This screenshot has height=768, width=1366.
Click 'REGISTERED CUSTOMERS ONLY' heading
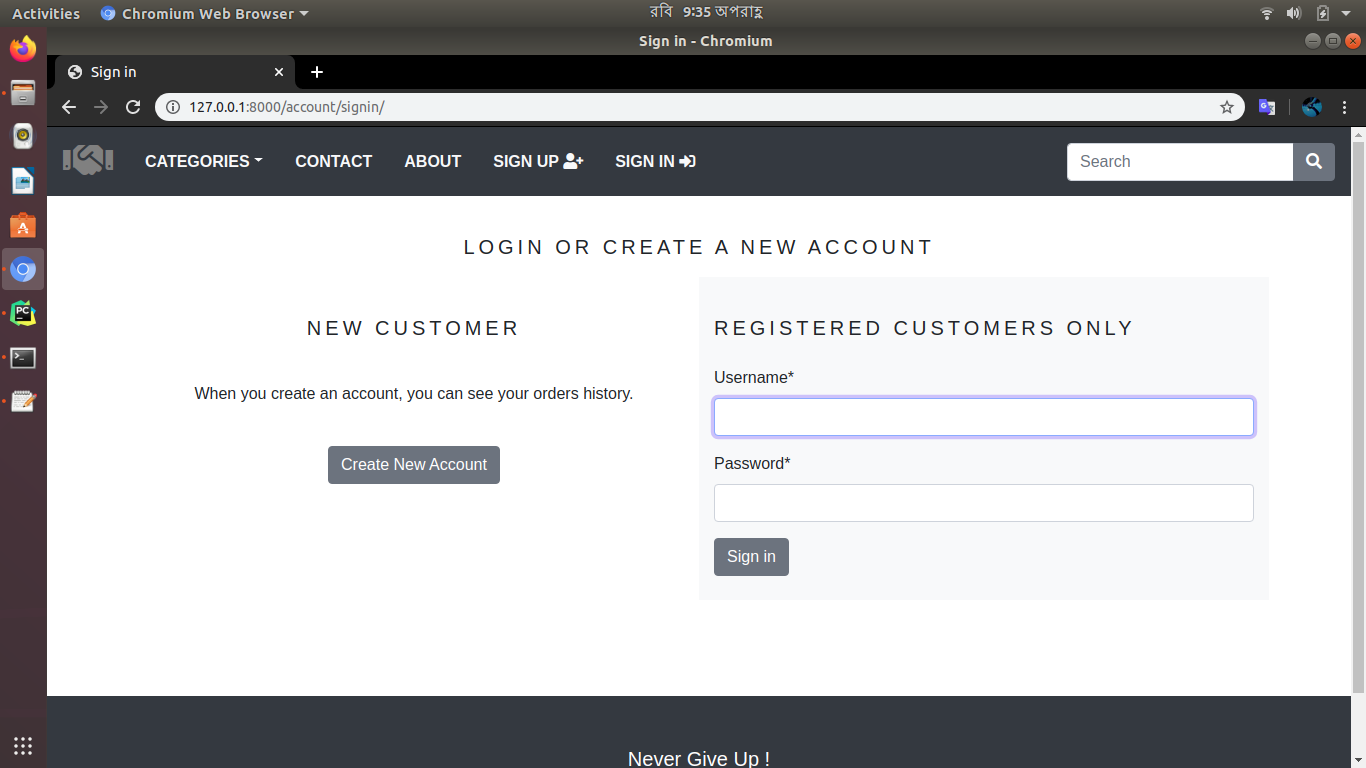click(x=924, y=328)
